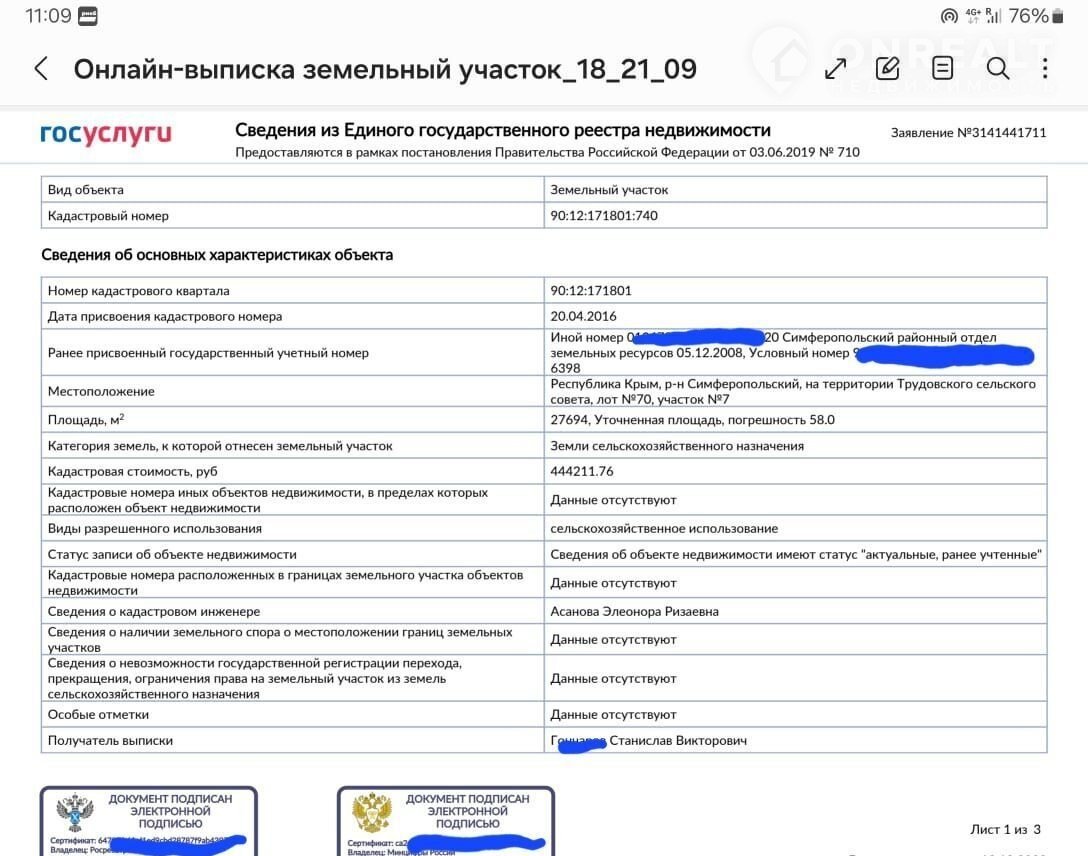
Task: Tap the edit document pencil icon
Action: [x=887, y=68]
